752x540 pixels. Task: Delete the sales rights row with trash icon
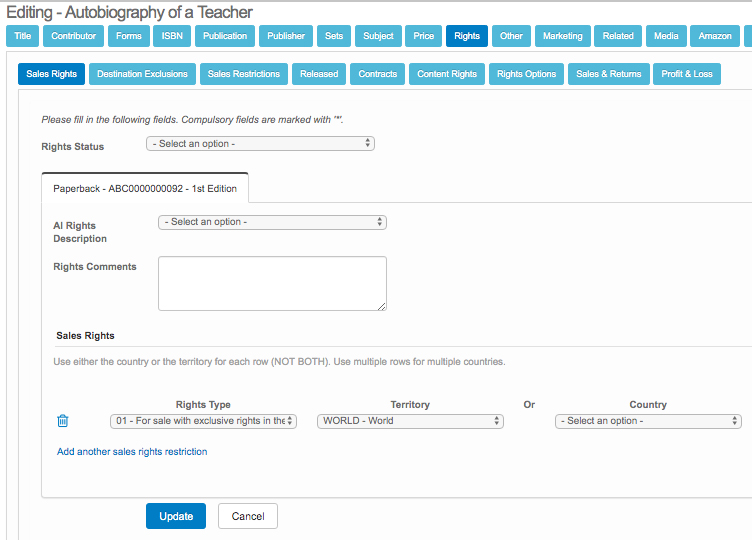[x=63, y=421]
